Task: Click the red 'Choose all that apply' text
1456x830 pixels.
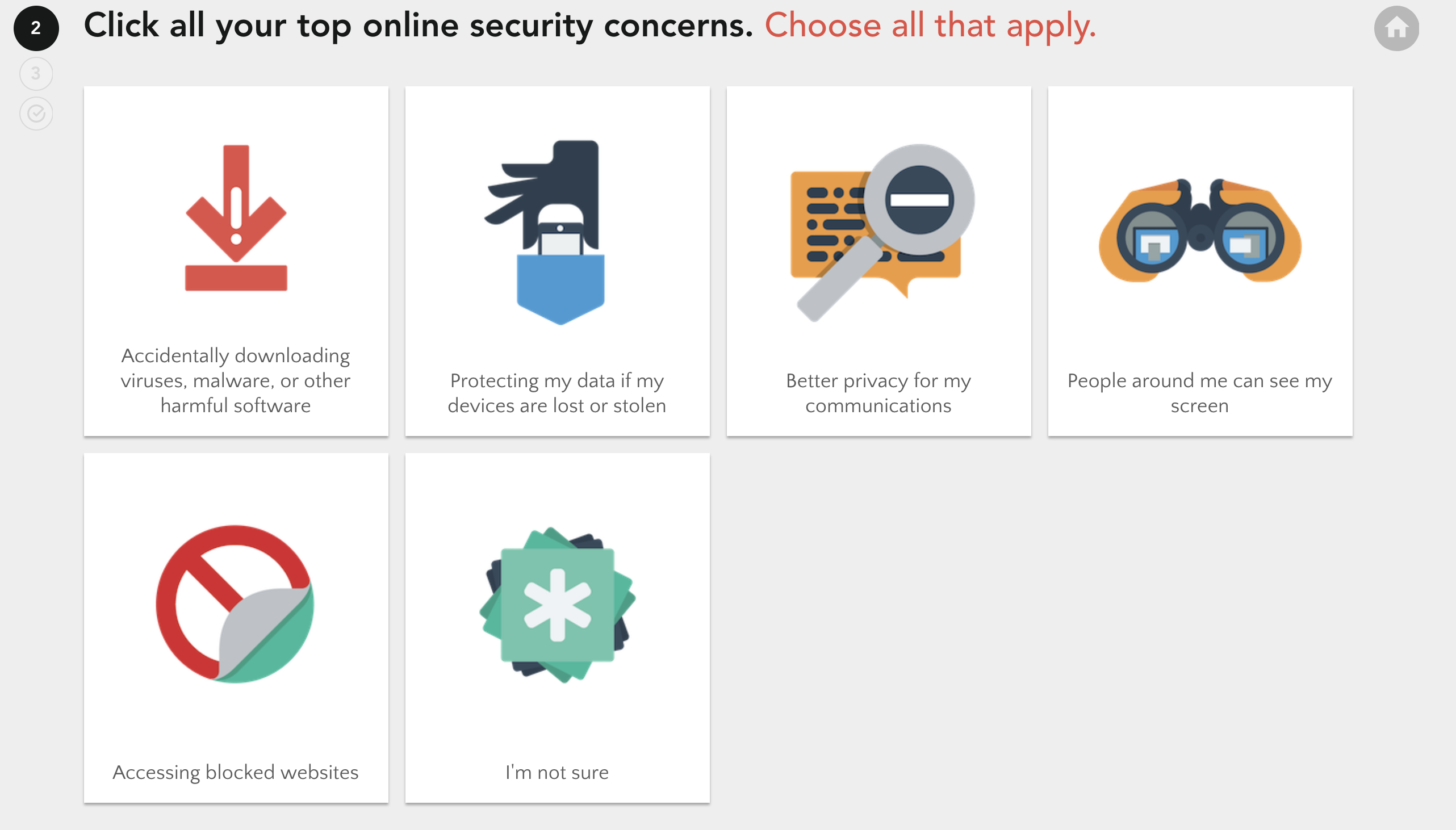Action: [931, 25]
